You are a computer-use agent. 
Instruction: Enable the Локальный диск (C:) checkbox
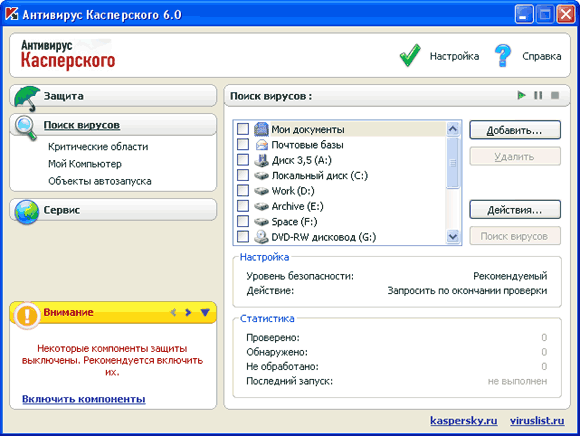(243, 175)
